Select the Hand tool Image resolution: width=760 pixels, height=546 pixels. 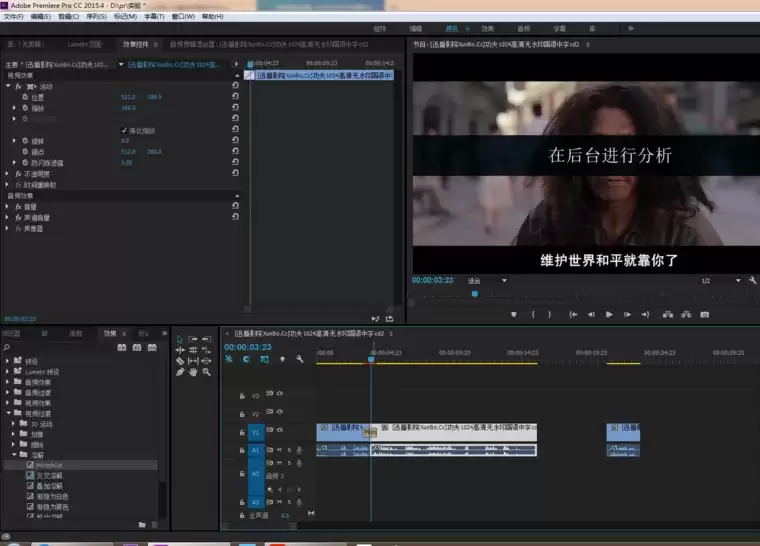point(193,371)
